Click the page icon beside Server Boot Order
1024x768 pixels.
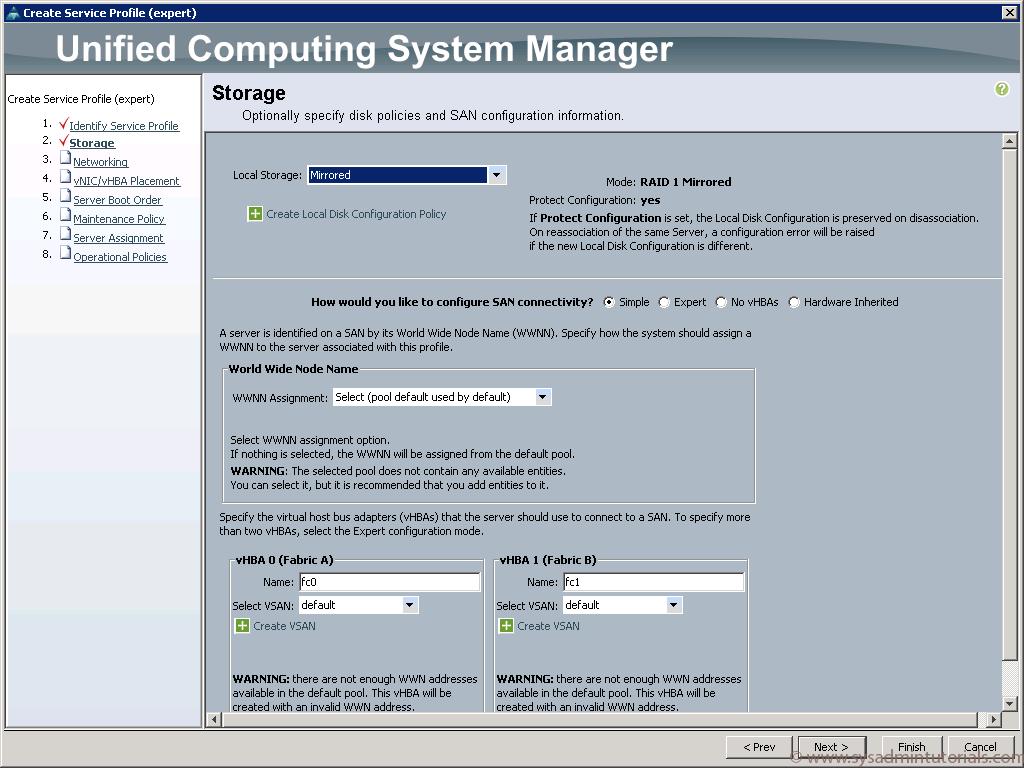[x=65, y=195]
